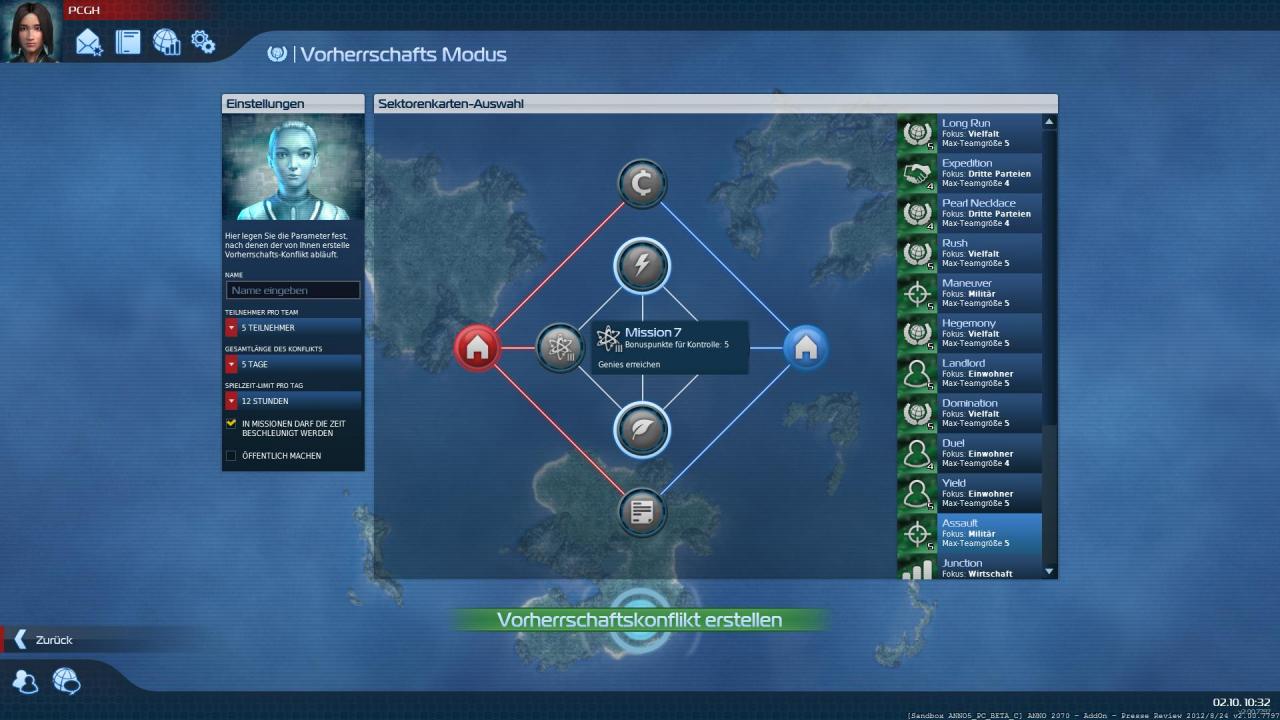Open the Spielzeit-Limit pro Tag dropdown
Viewport: 1280px width, 720px height.
tap(293, 401)
